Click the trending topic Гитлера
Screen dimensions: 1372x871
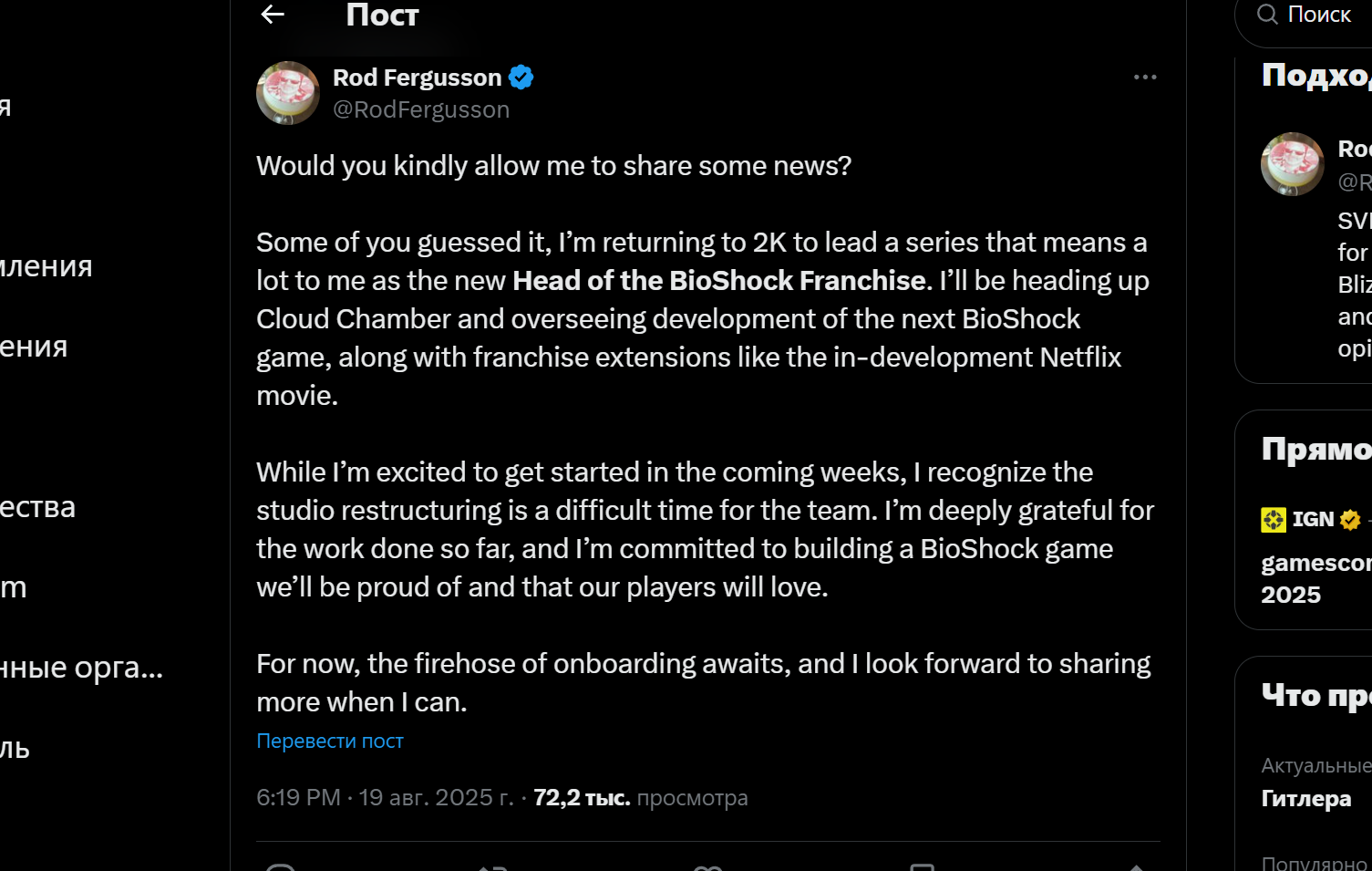coord(1306,798)
